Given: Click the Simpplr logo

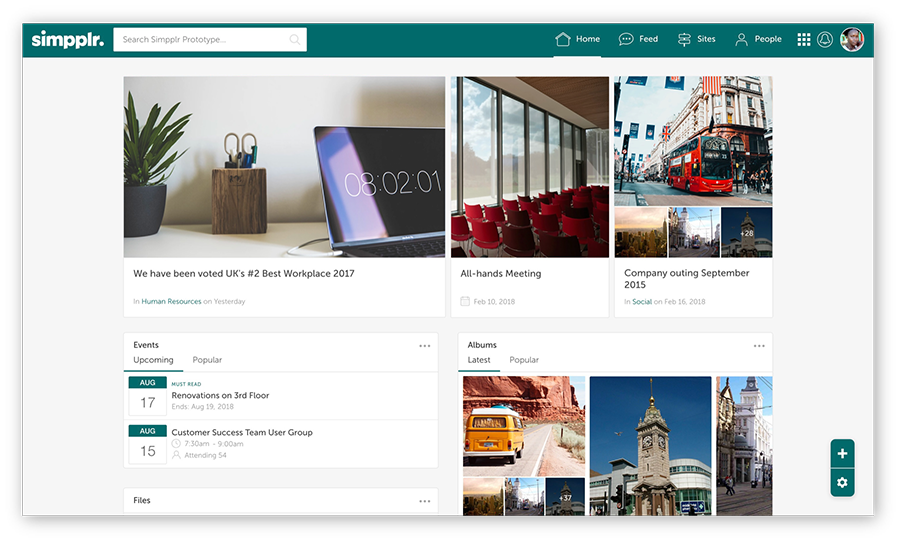Looking at the screenshot, I should coord(68,39).
